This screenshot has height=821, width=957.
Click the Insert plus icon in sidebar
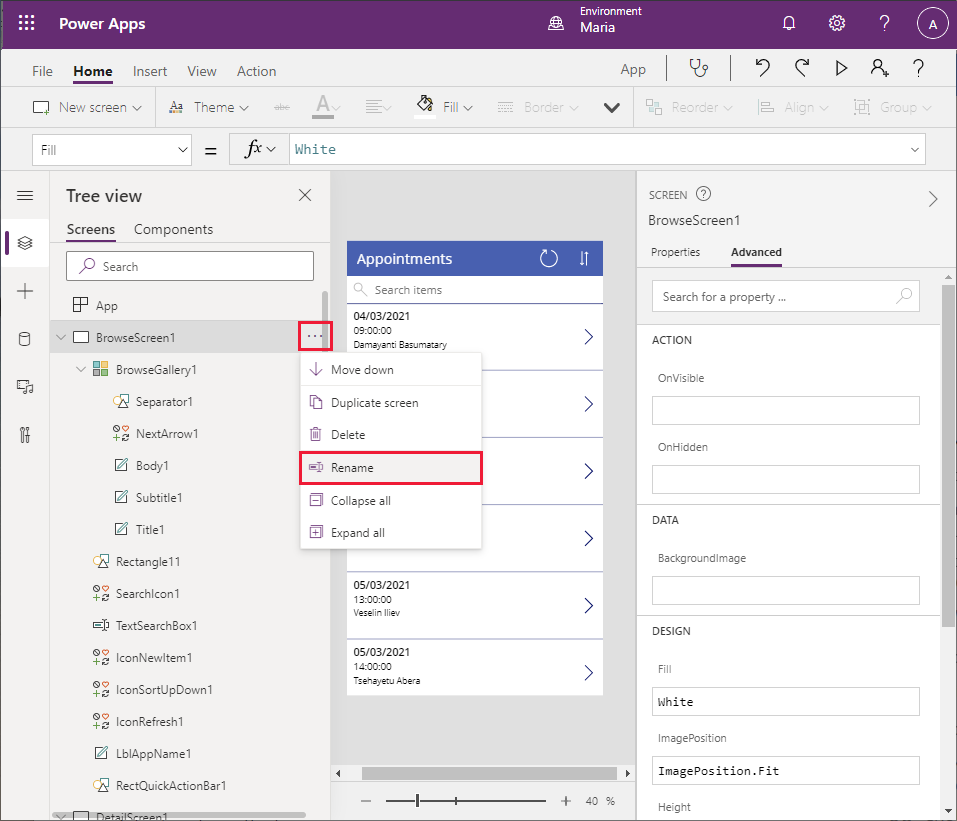pyautogui.click(x=25, y=291)
